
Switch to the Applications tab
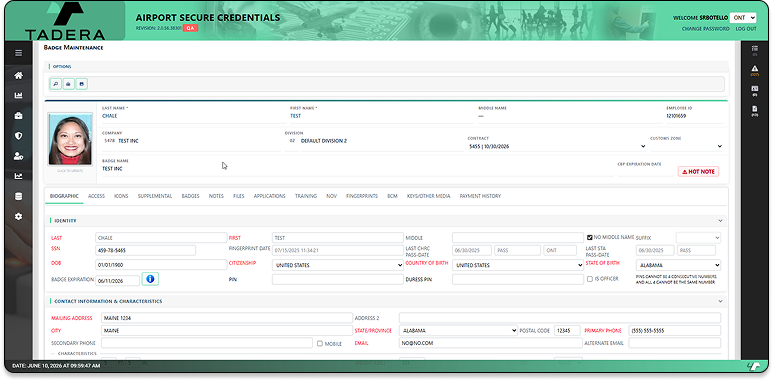pyautogui.click(x=270, y=196)
